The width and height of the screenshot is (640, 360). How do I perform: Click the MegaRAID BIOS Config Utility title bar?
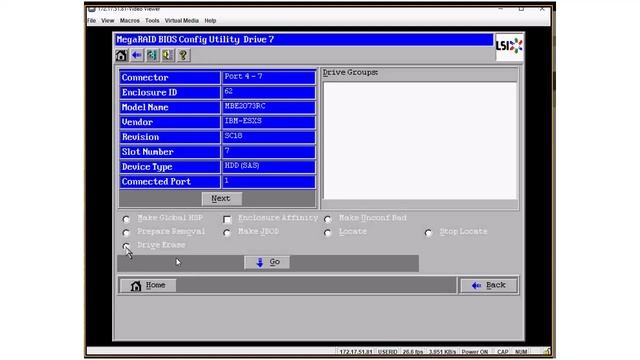coord(304,40)
